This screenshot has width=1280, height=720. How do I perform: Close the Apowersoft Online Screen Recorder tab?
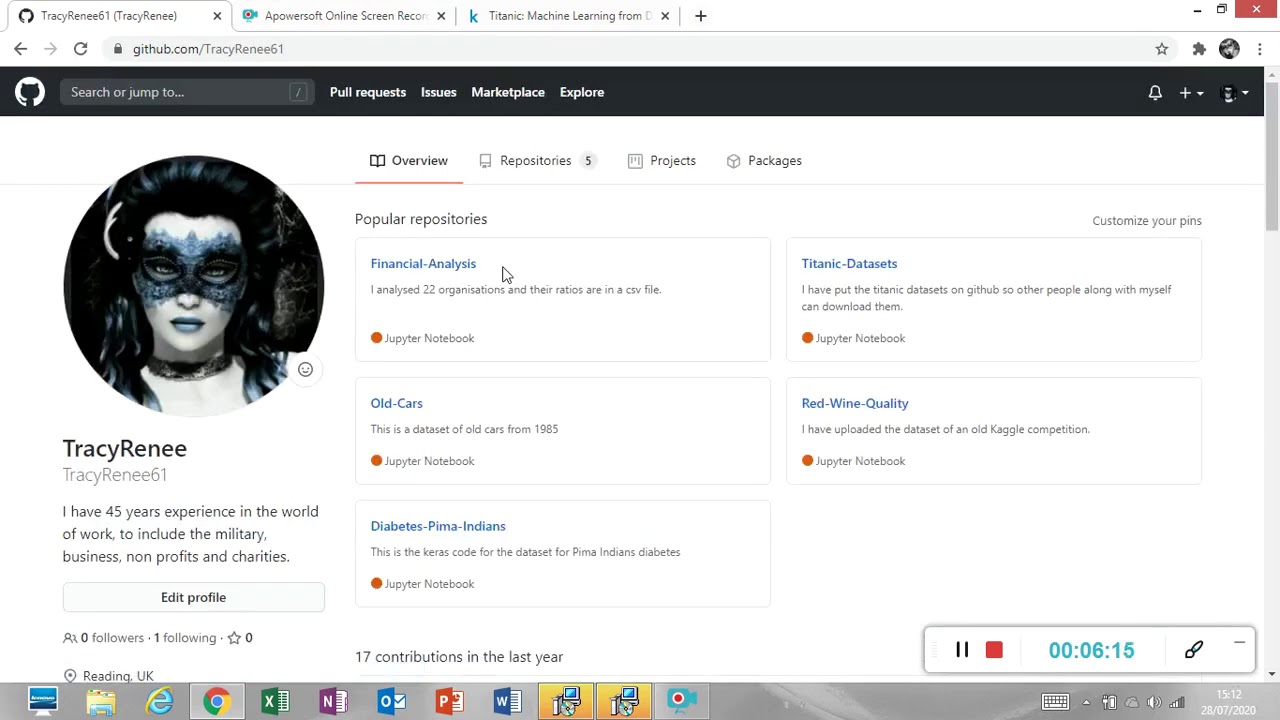[x=441, y=16]
